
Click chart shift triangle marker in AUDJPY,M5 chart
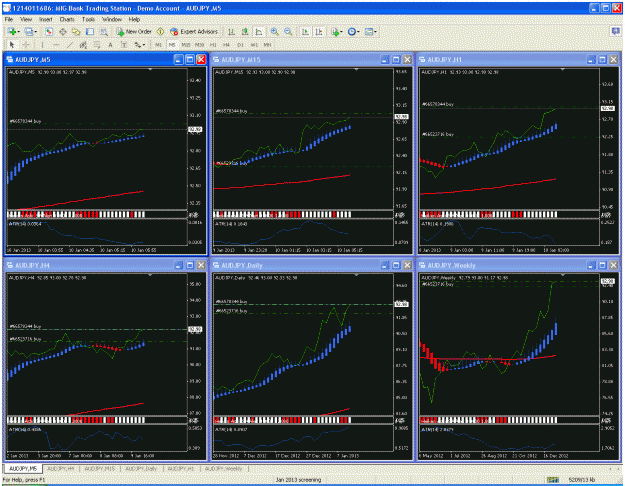coord(150,70)
